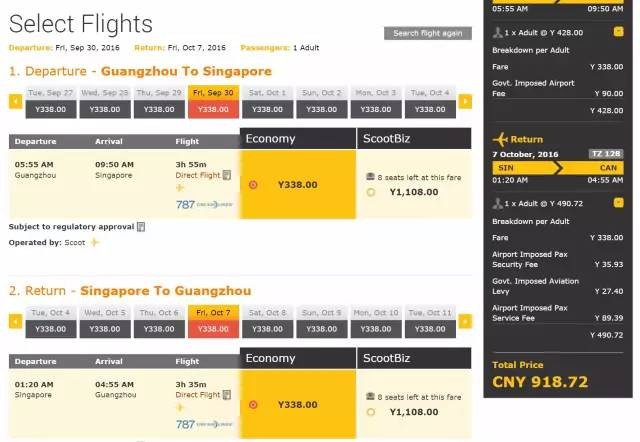
Task: Open Direct Flight details icon for departure flight
Action: (x=227, y=175)
